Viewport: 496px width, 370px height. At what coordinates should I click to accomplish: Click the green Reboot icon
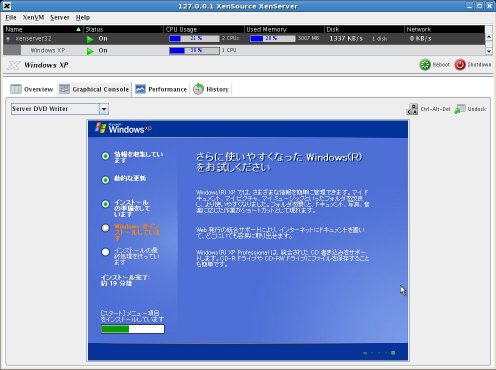[x=425, y=65]
